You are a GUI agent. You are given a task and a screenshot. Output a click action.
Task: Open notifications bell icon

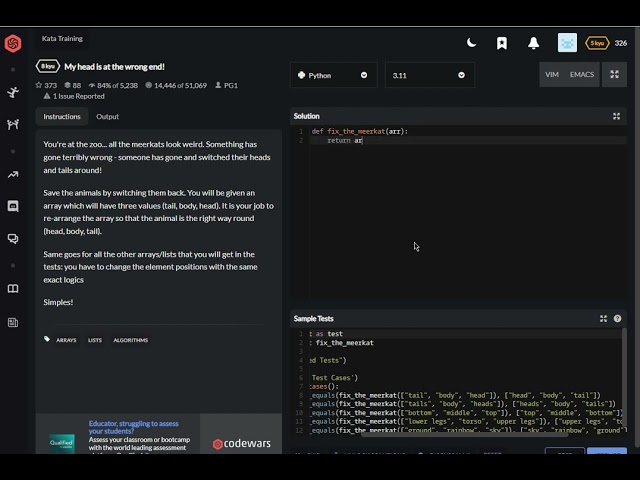533,43
